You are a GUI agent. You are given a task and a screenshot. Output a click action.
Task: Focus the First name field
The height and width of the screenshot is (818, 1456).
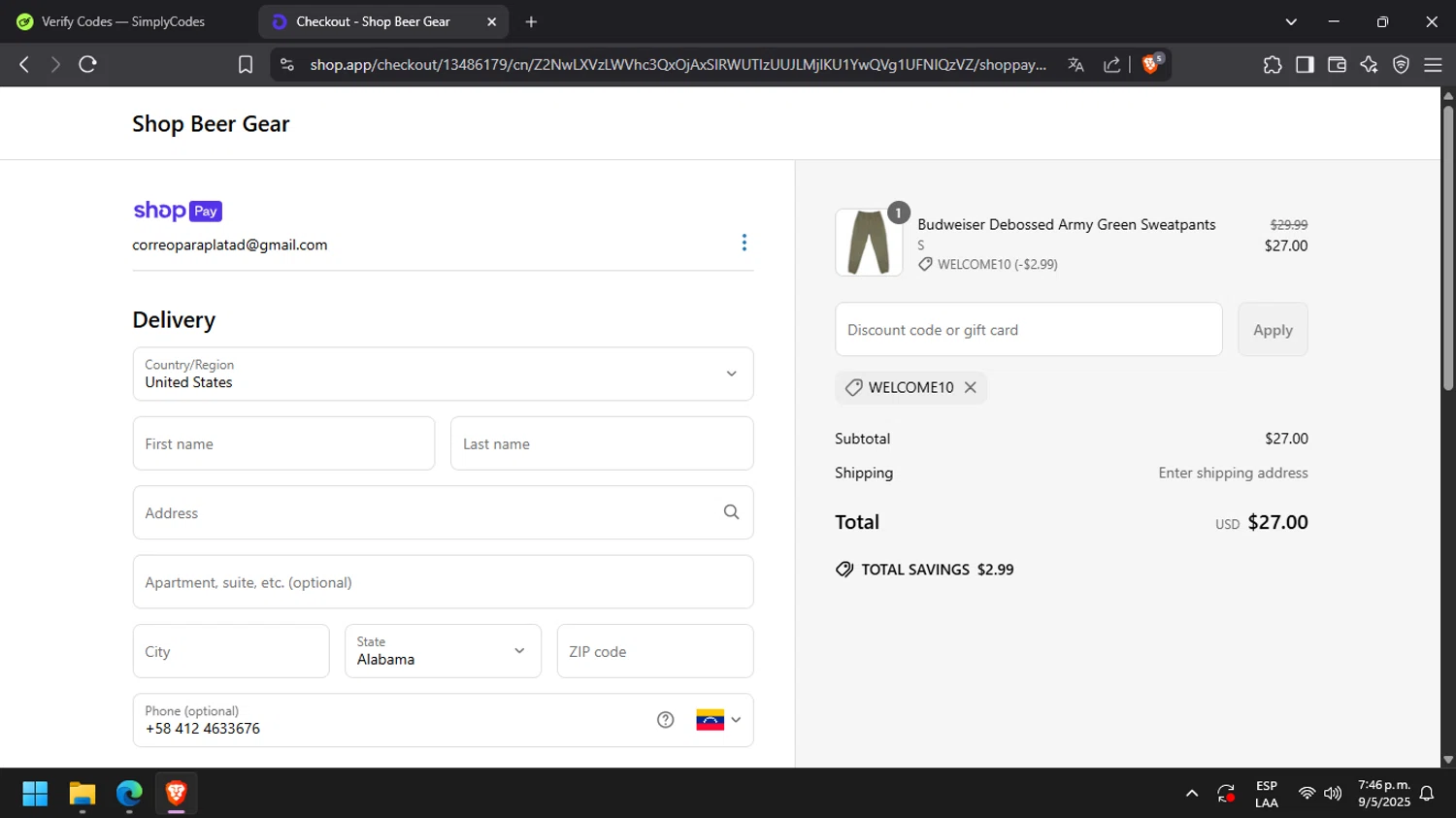tap(283, 443)
